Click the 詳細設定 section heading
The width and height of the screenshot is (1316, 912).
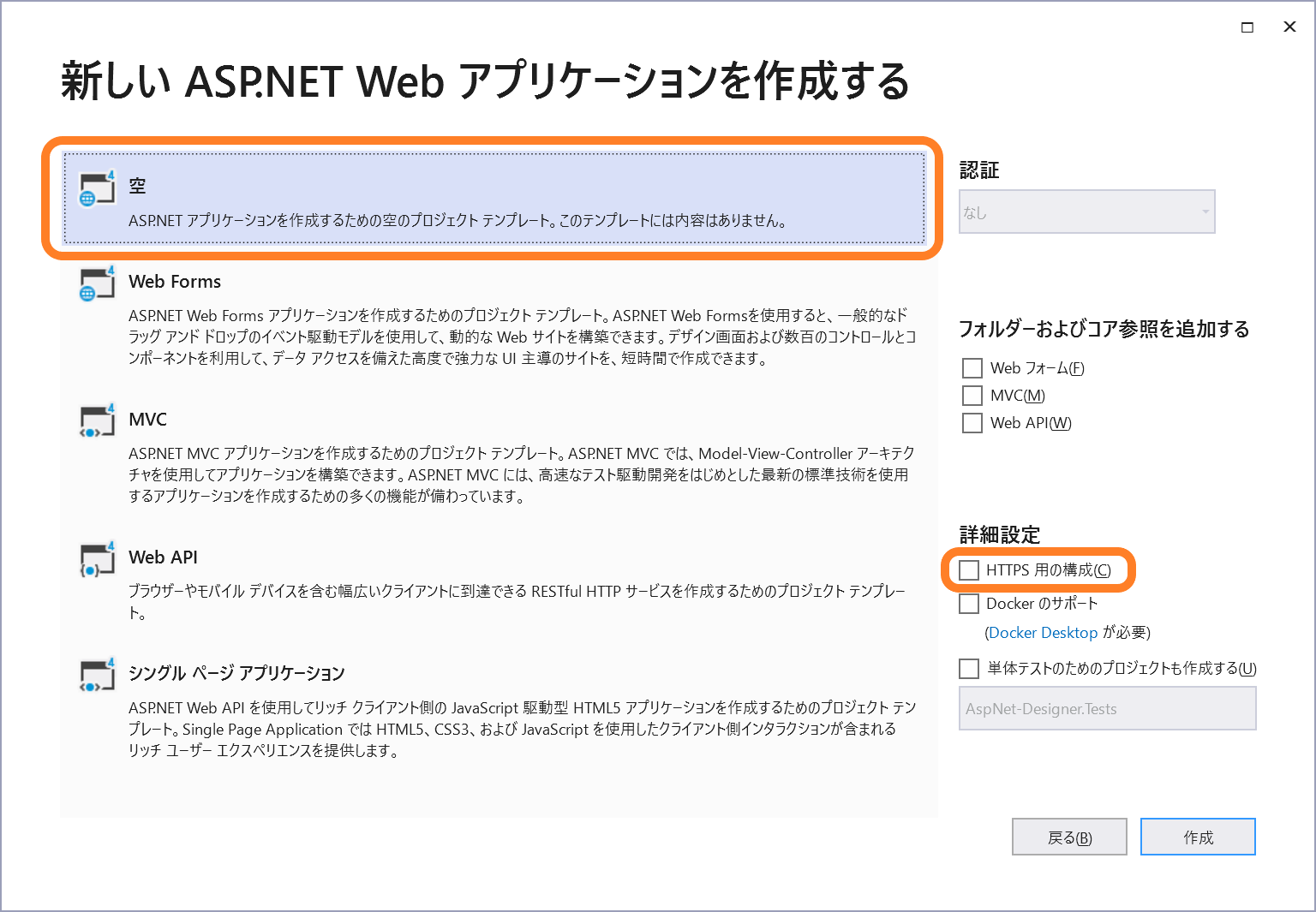coord(1000,535)
